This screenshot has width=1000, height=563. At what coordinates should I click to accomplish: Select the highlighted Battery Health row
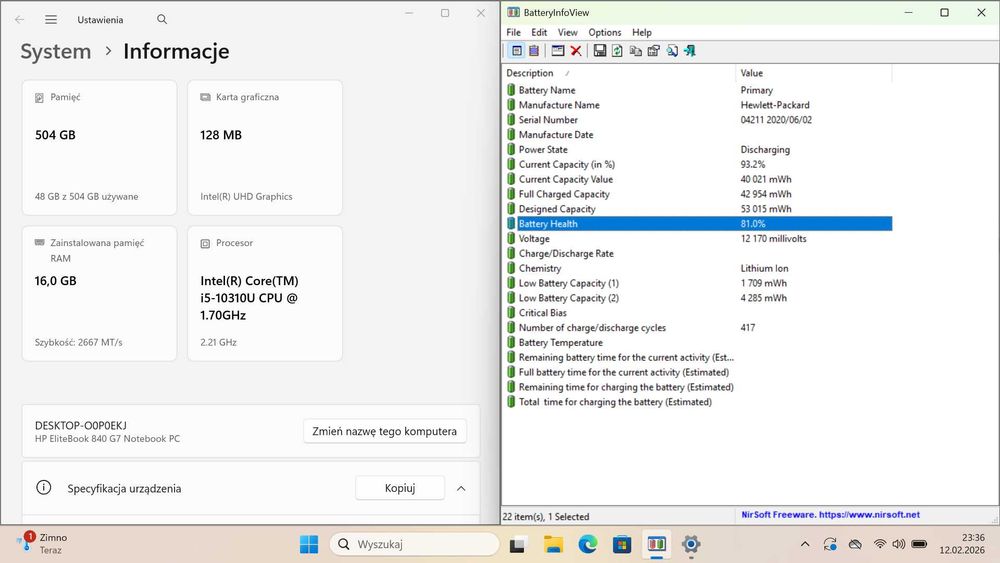tap(699, 224)
